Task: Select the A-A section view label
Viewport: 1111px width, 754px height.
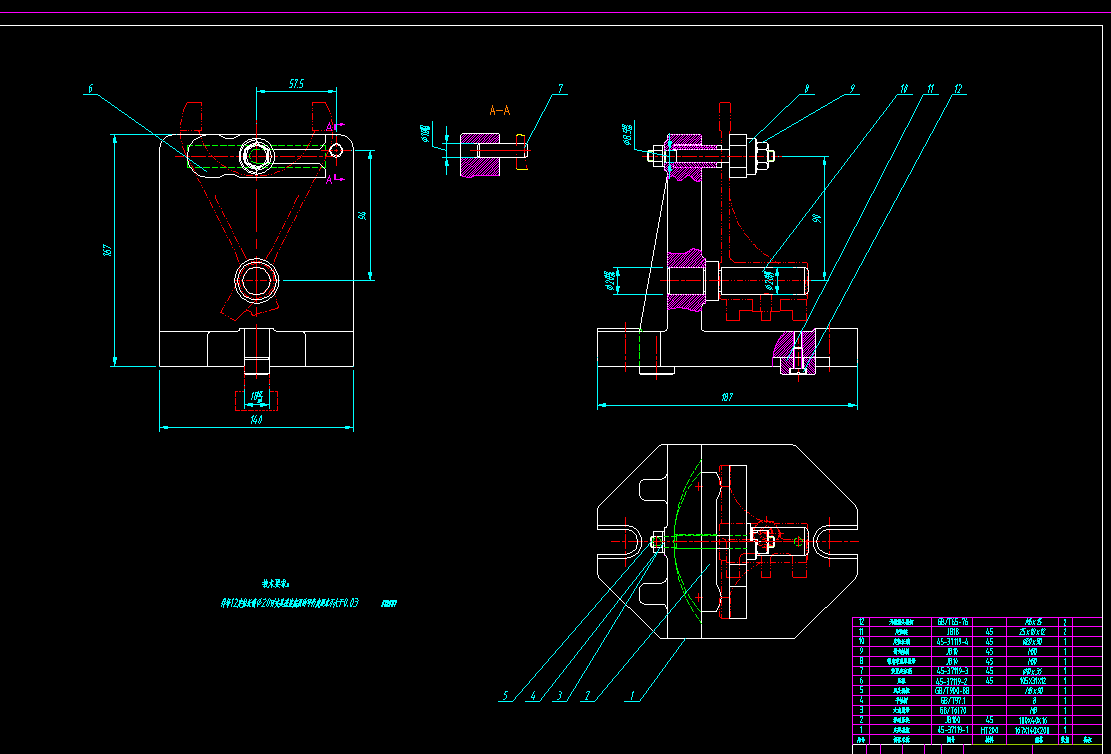Action: tap(500, 111)
